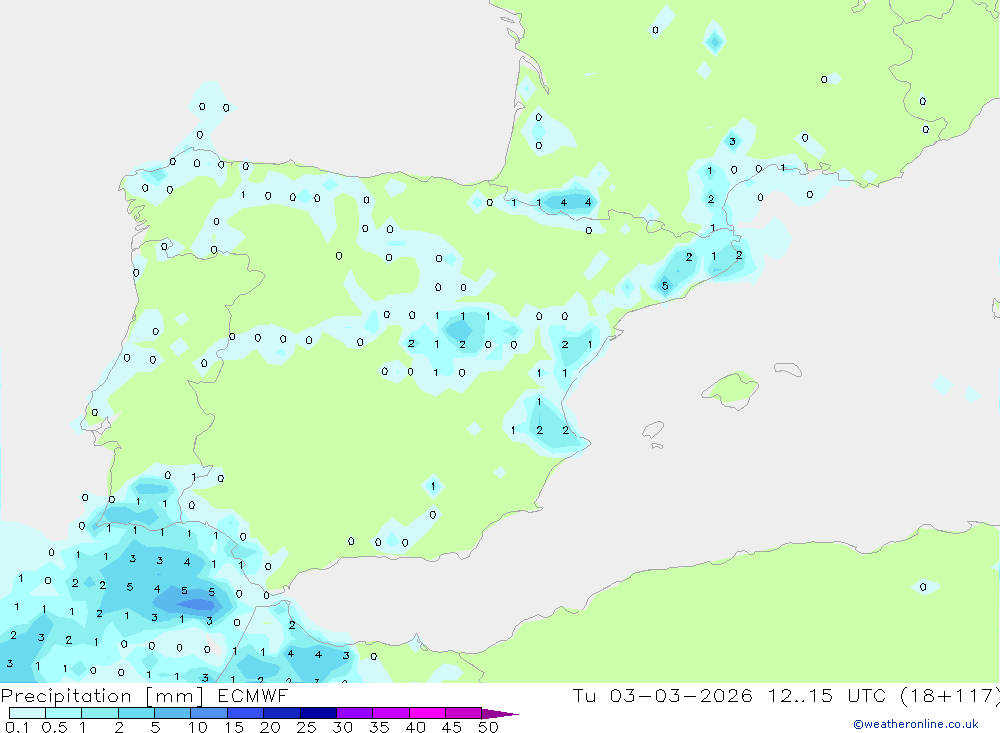Click the 20 to 25 mm legend swatch
The width and height of the screenshot is (1000, 733).
click(x=282, y=713)
